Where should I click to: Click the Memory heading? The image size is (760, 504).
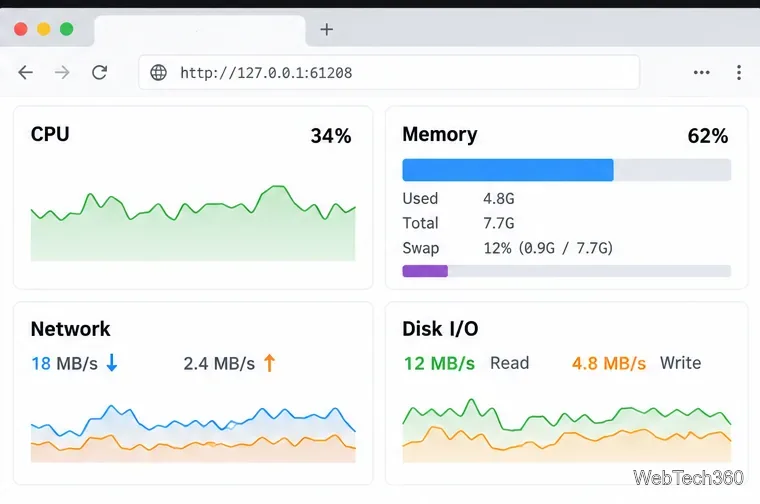click(440, 134)
